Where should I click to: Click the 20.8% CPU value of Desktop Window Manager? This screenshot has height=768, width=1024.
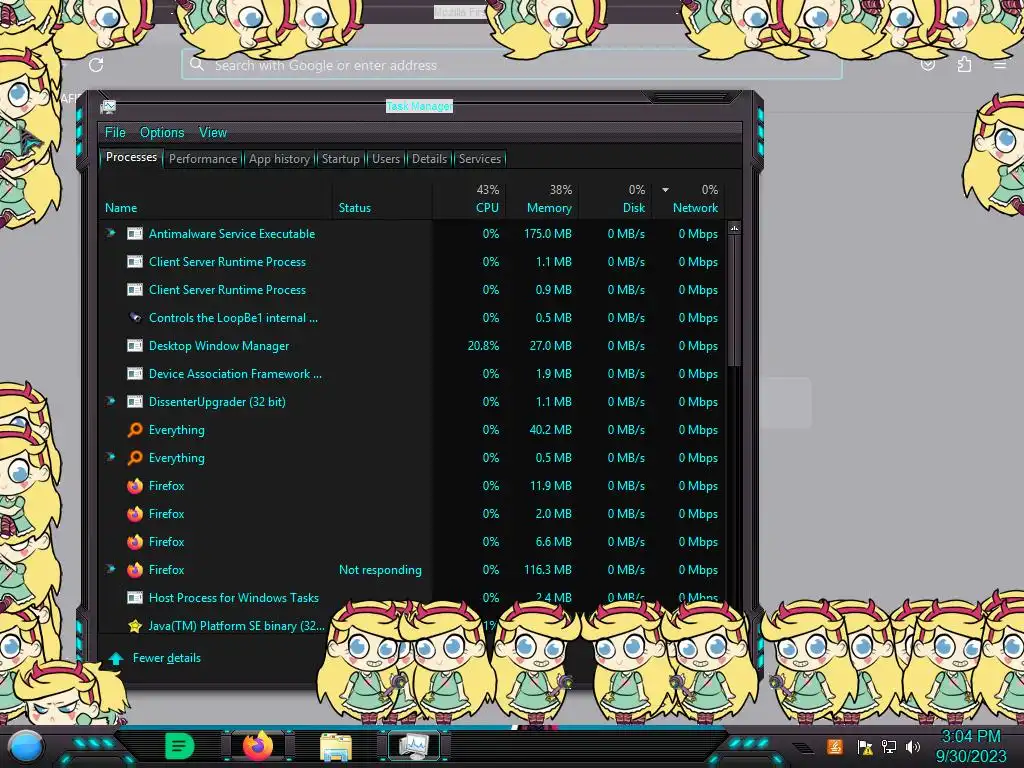(x=483, y=346)
